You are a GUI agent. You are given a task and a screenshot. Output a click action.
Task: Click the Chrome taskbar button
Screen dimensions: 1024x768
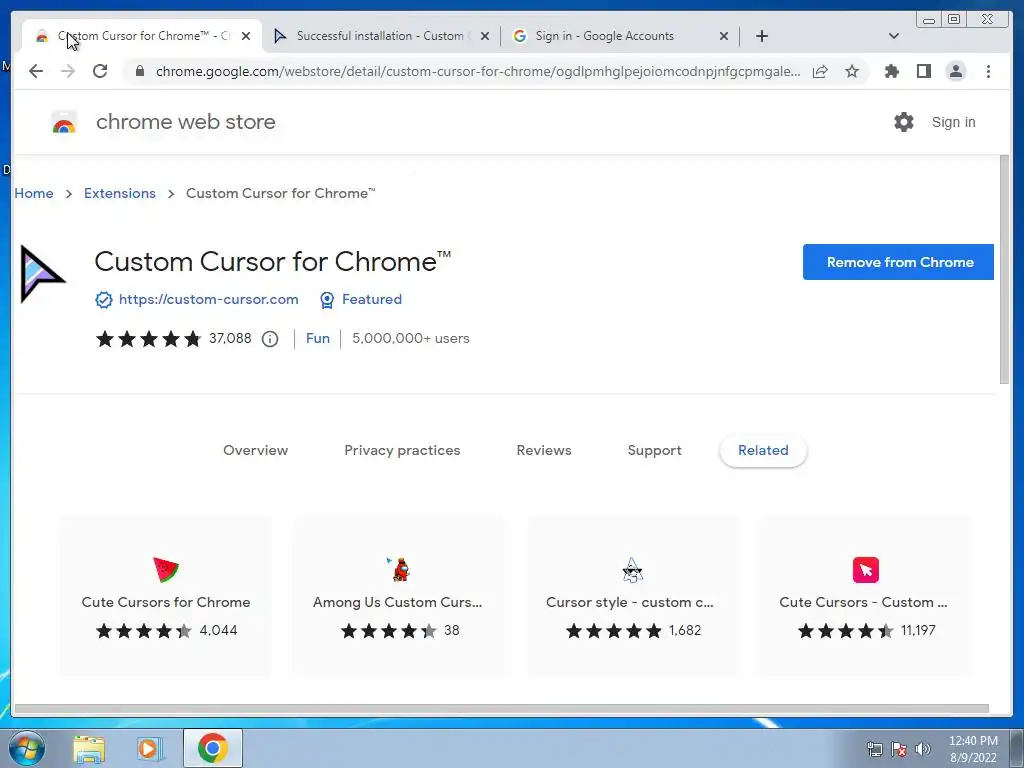(212, 748)
